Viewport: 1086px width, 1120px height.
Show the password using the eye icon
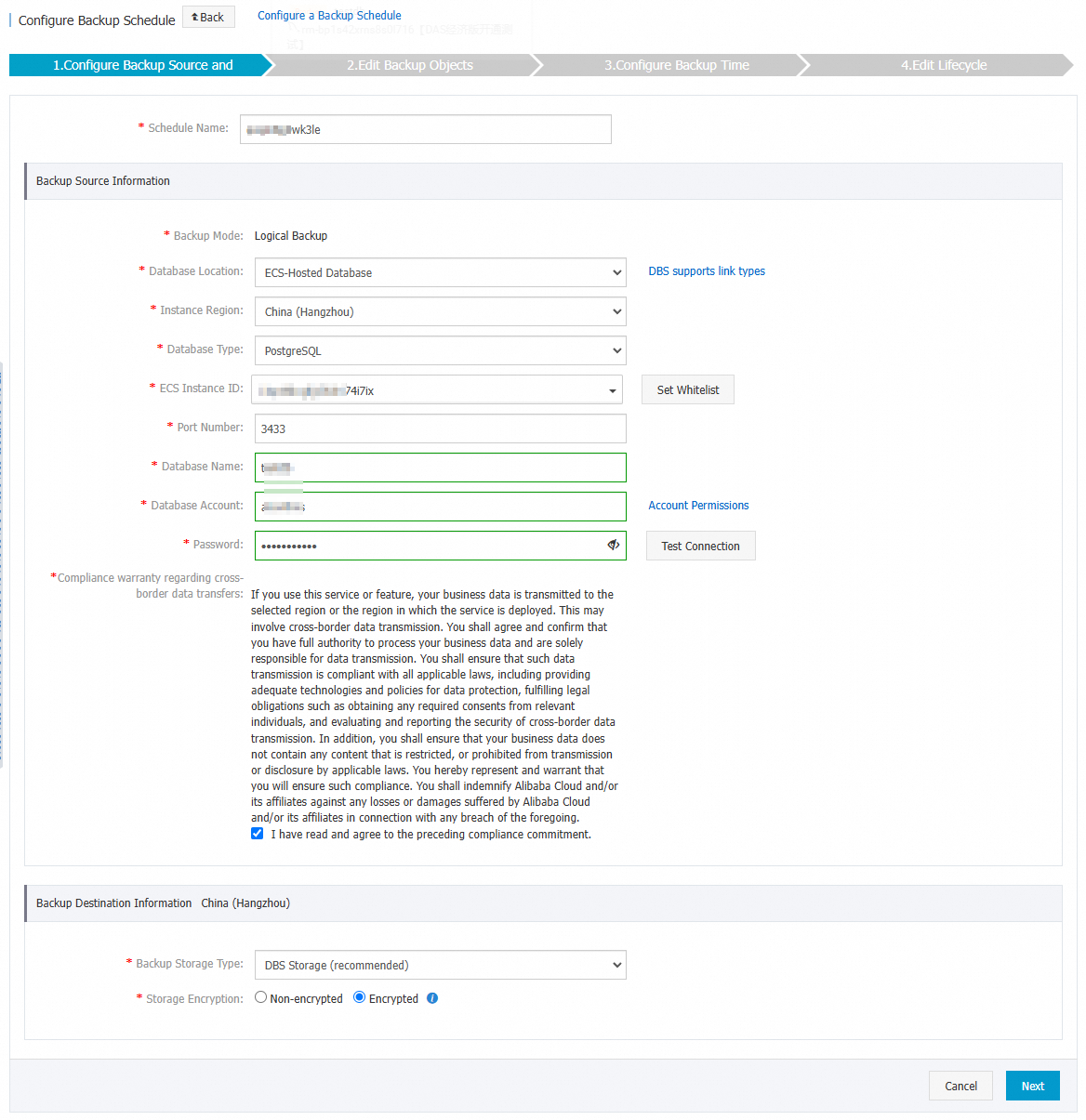(x=613, y=546)
